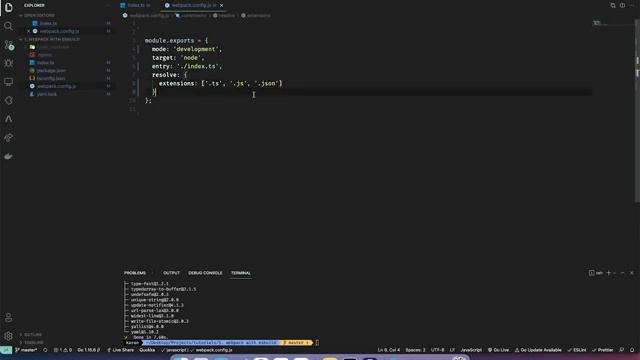This screenshot has width=640, height=360.
Task: Click the editor vertical scrollbar
Action: [x=637, y=110]
